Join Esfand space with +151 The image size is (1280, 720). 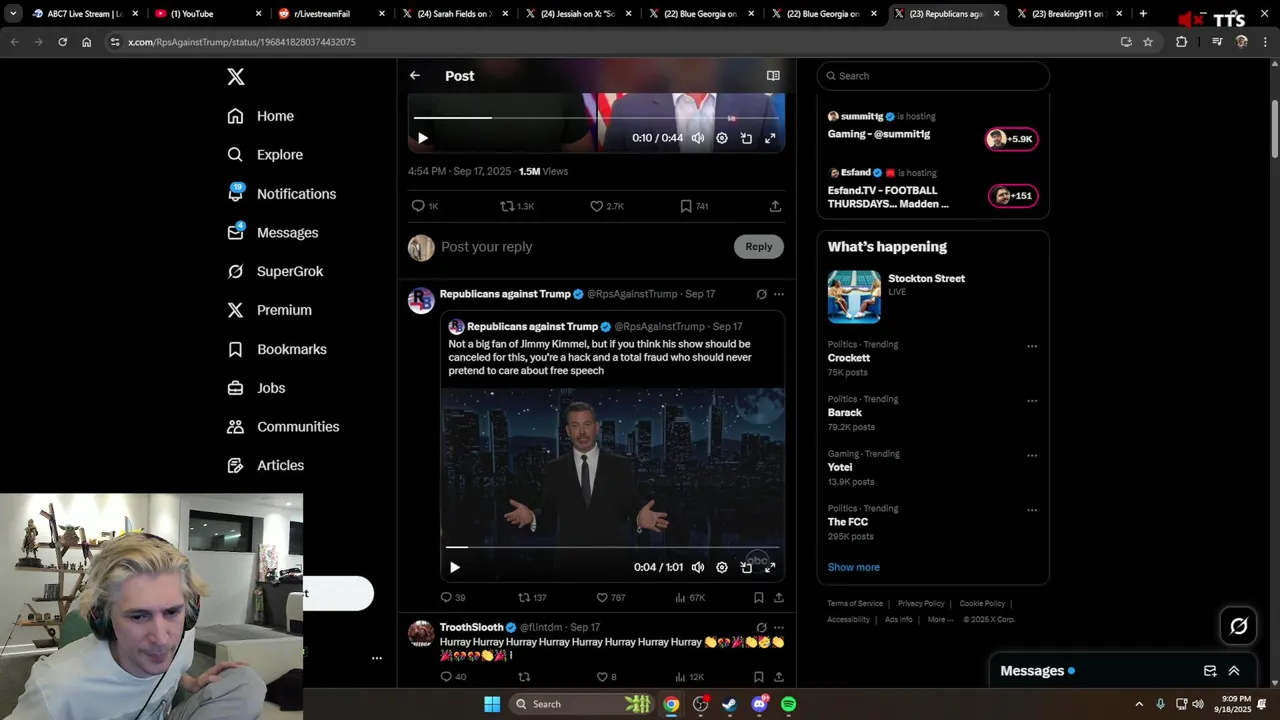[x=1013, y=196]
